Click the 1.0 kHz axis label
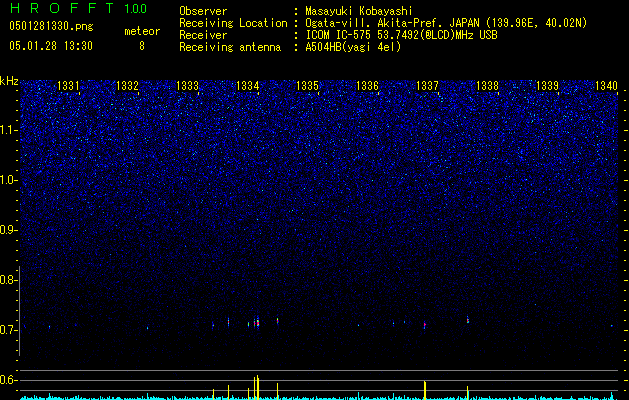The width and height of the screenshot is (629, 400). pyautogui.click(x=7, y=180)
